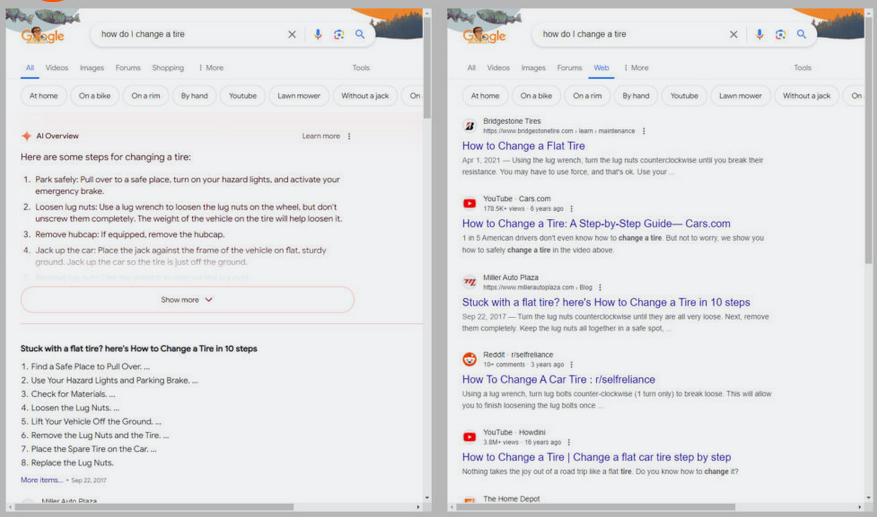Click the Bridgestone Tires favicon

click(470, 126)
